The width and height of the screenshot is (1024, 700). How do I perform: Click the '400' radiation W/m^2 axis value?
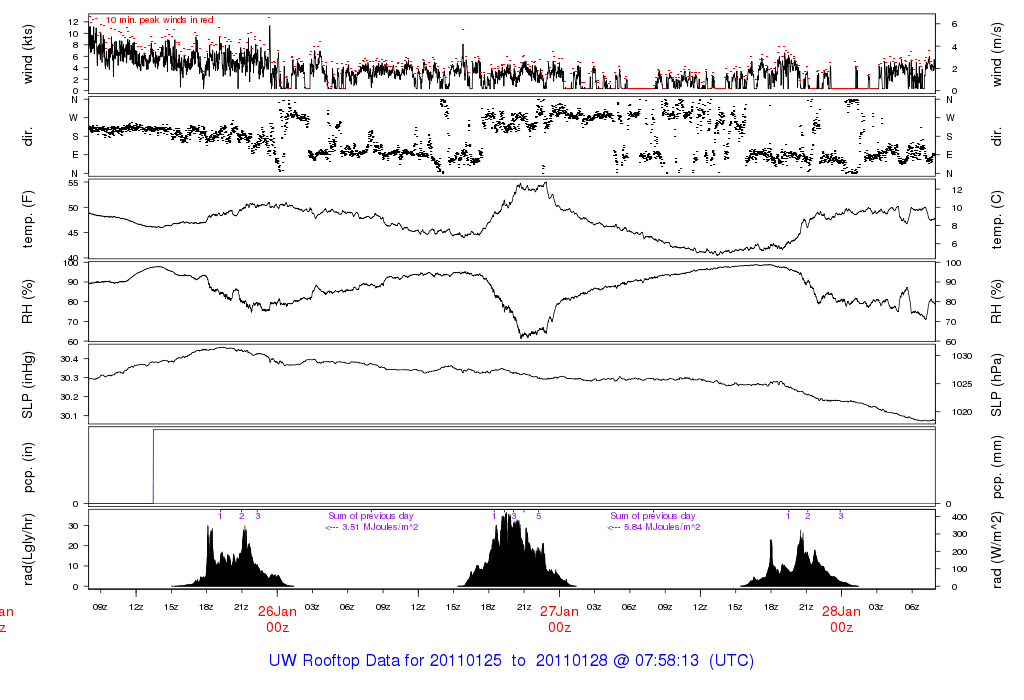[959, 517]
